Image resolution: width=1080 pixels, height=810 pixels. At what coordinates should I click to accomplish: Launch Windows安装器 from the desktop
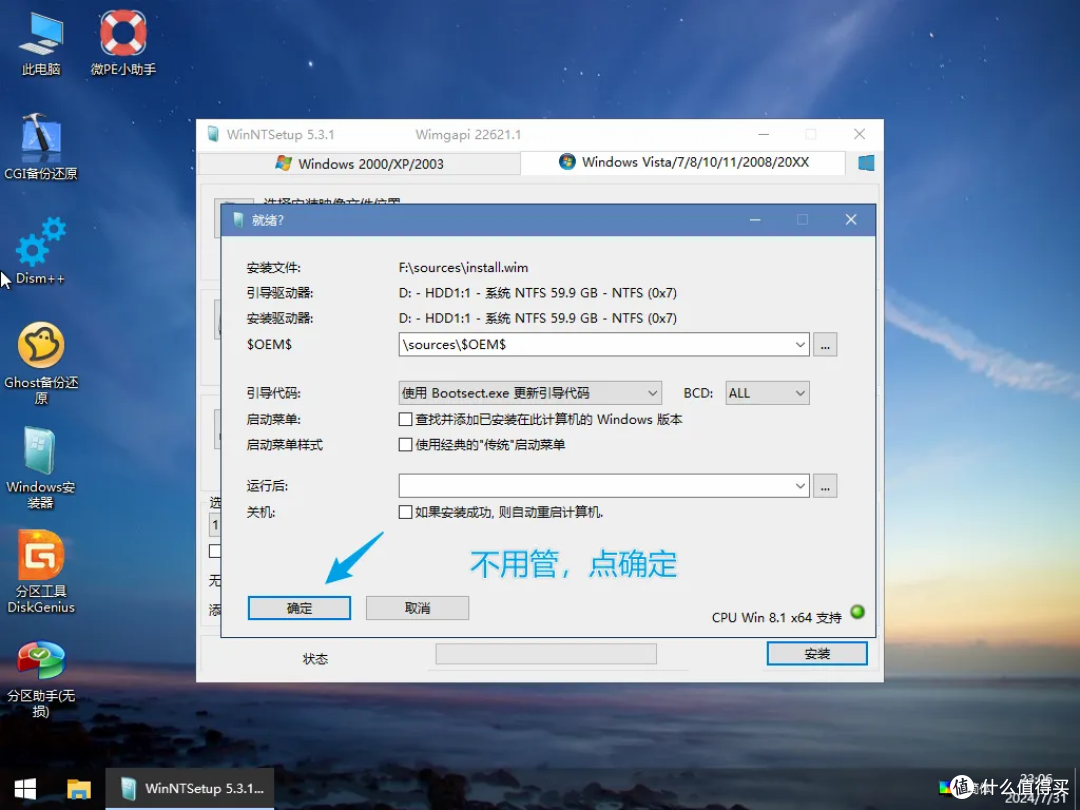tap(40, 462)
